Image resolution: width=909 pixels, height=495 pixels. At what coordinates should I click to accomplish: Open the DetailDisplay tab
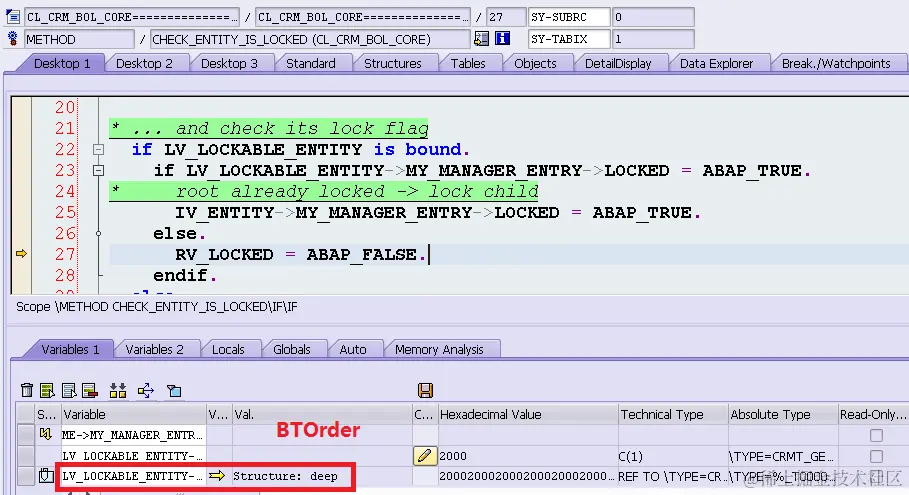pyautogui.click(x=618, y=63)
